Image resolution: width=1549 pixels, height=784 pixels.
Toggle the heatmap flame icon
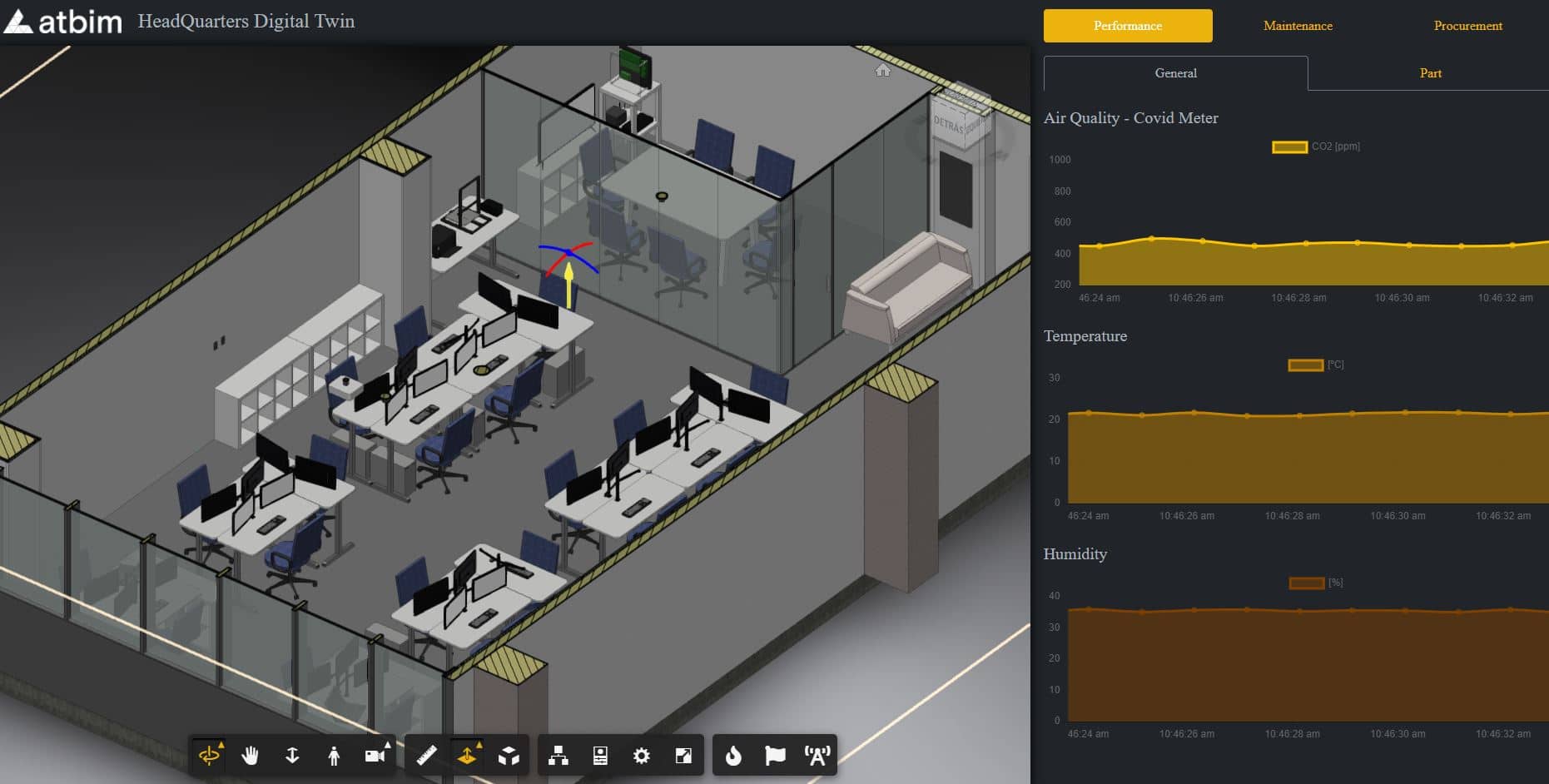pos(733,756)
